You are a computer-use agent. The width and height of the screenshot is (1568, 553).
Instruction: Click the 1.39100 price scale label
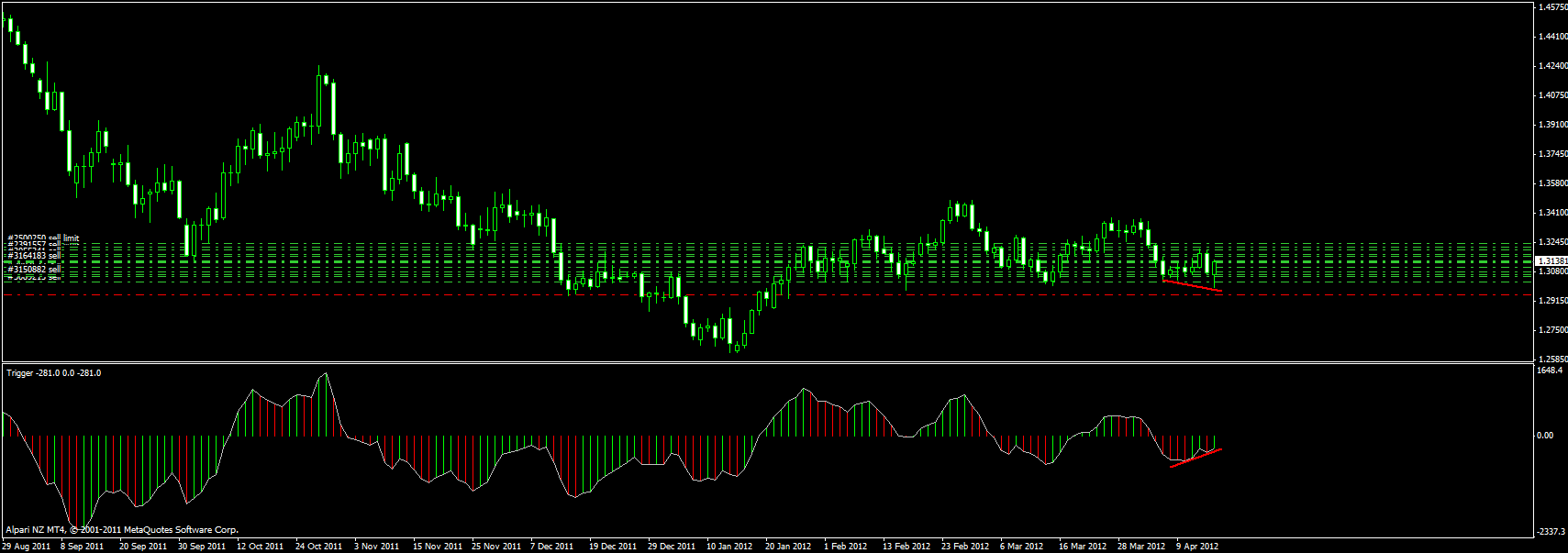click(1551, 125)
